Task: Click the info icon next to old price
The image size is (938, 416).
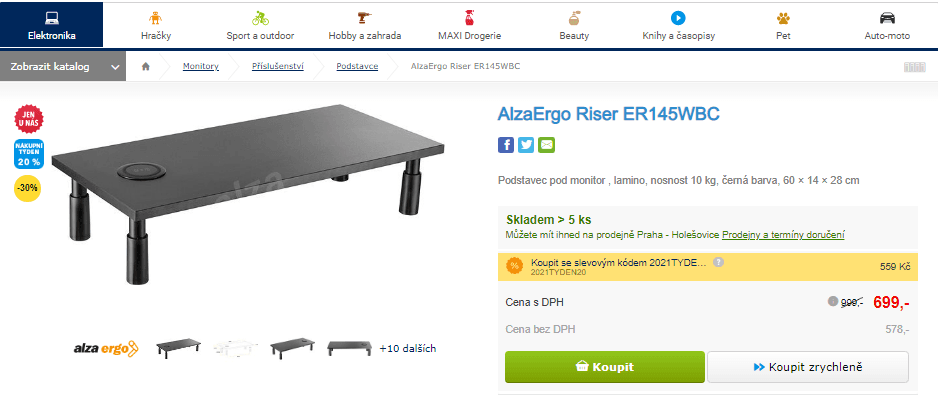Action: (x=832, y=301)
